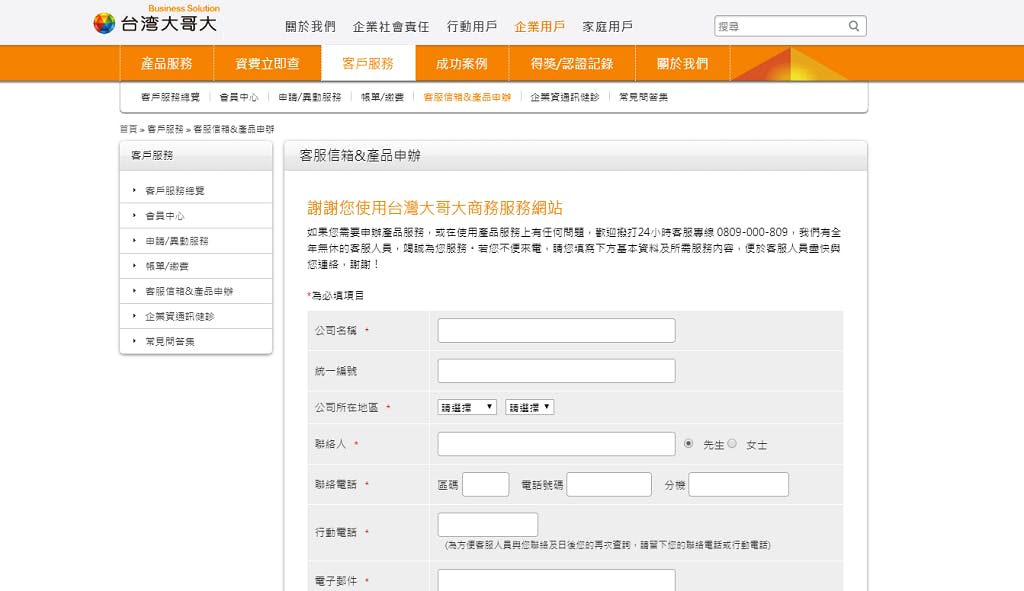Viewport: 1024px width, 591px height.
Task: Click the 電話號碼 input field
Action: [609, 485]
